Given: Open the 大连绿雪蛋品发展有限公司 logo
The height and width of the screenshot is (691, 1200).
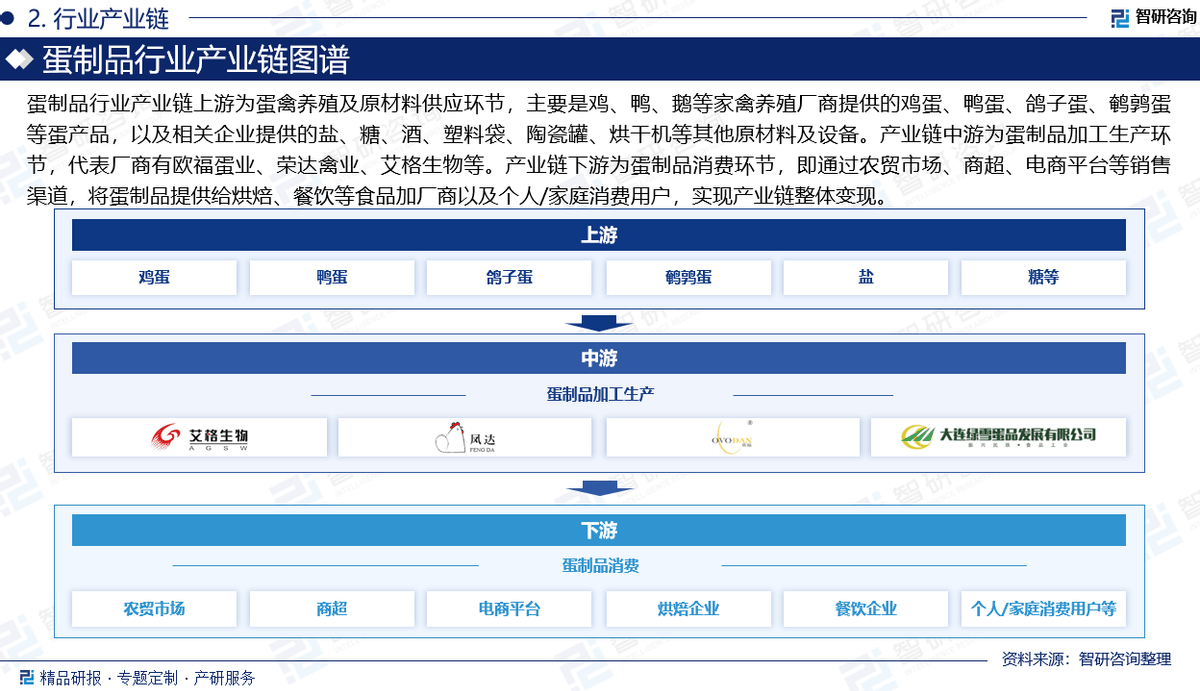Looking at the screenshot, I should [998, 437].
